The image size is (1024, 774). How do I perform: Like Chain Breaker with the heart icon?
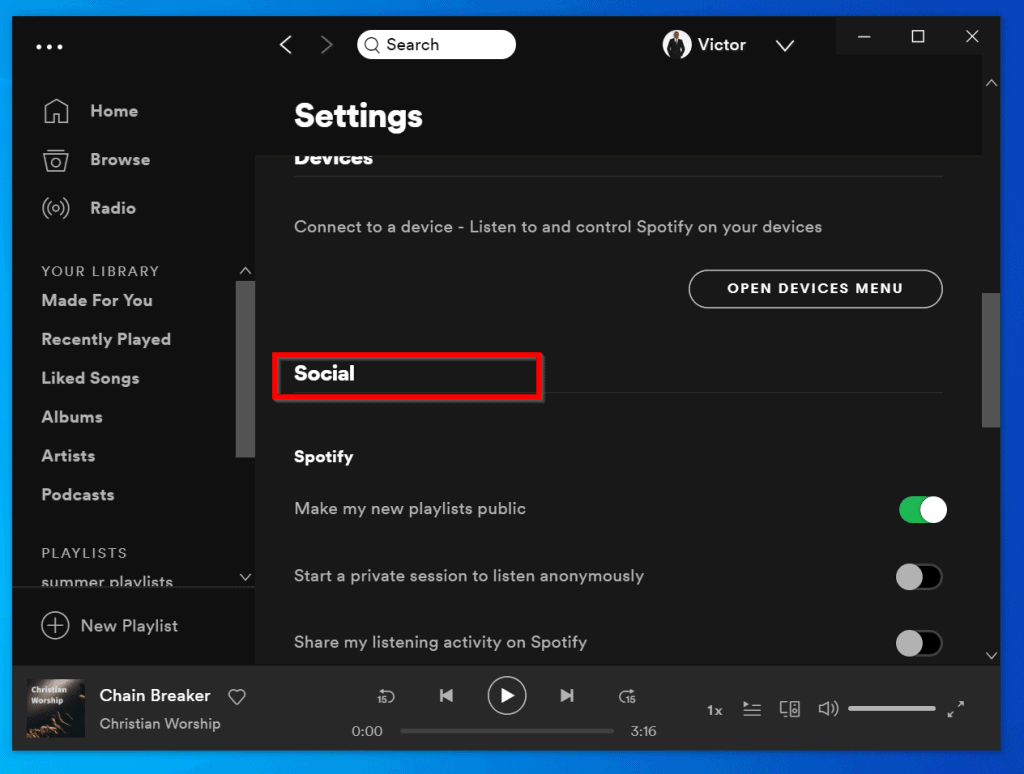[237, 697]
